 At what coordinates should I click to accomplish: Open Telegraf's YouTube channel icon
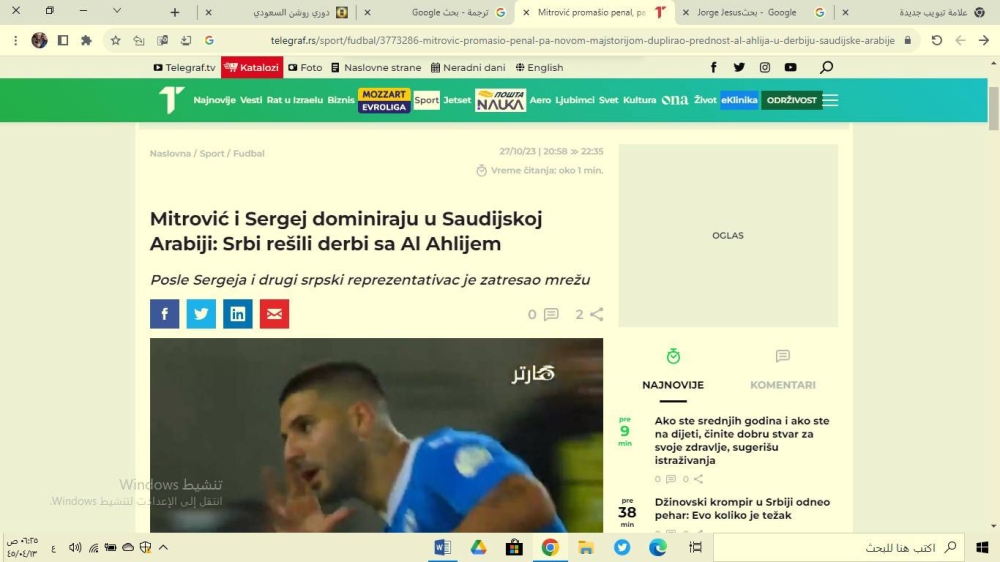pos(791,67)
